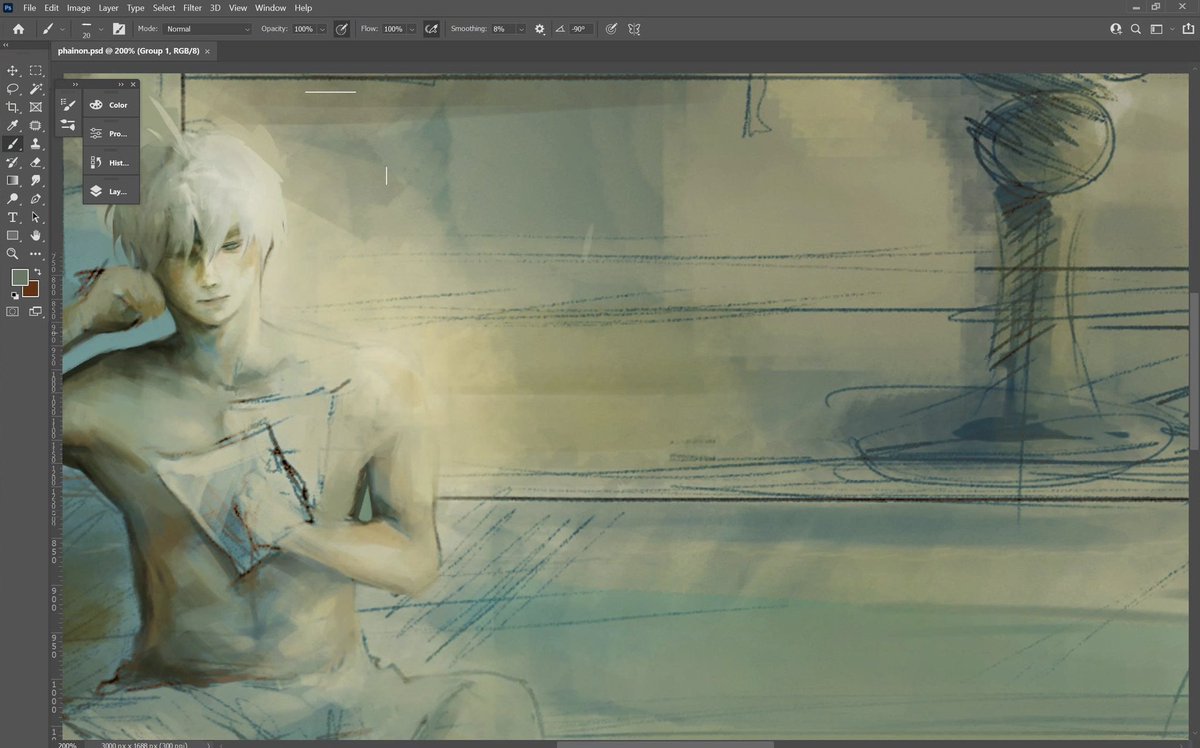Viewport: 1200px width, 748px height.
Task: Select the History Brush tool
Action: (x=13, y=162)
